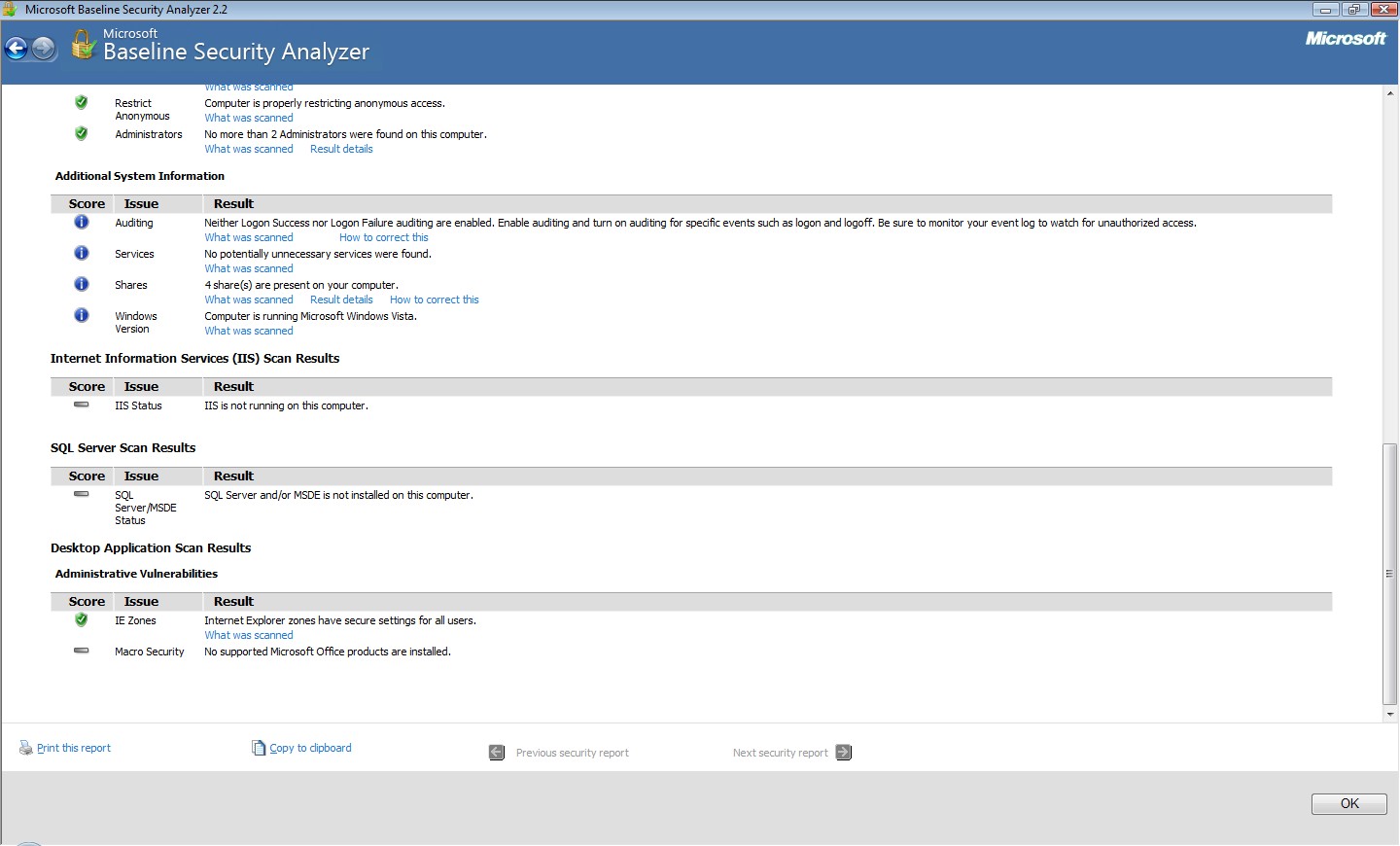1400x846 pixels.
Task: Click the Internet Information Services (IIS) Scan Results heading
Action: click(x=195, y=358)
